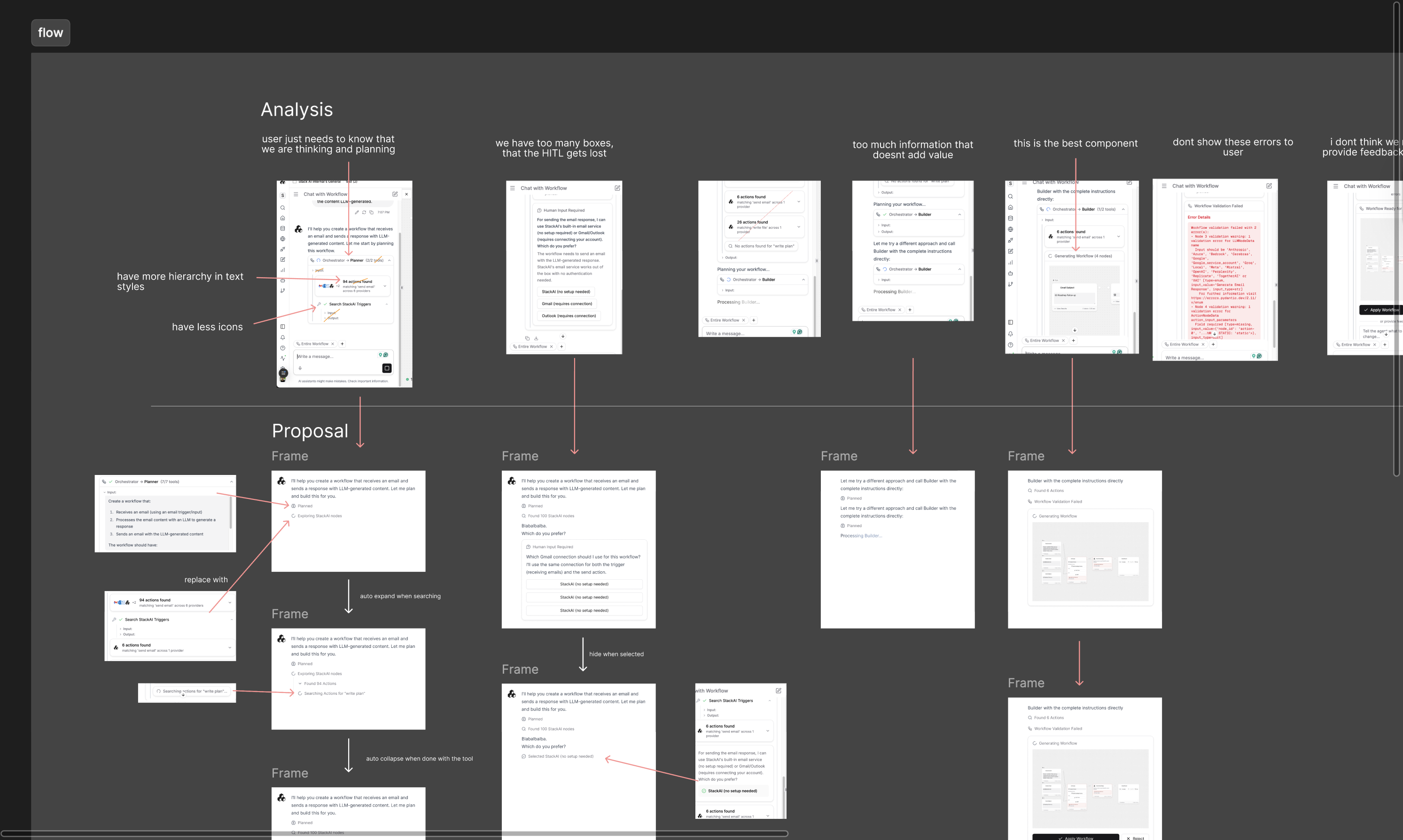Expand the '26 actions found' card
Viewport: 1403px width, 840px height.
click(799, 226)
